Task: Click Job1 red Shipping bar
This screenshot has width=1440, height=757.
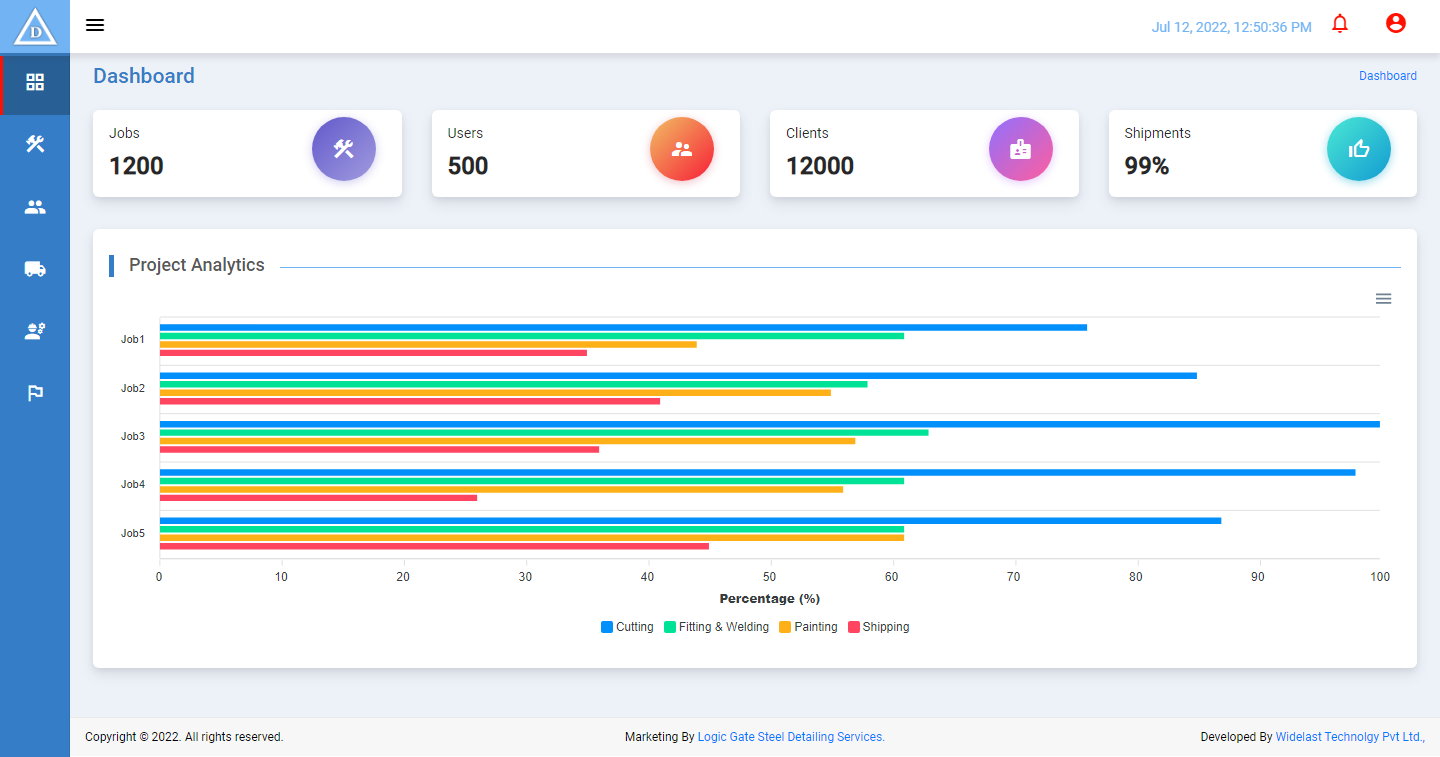Action: [373, 353]
